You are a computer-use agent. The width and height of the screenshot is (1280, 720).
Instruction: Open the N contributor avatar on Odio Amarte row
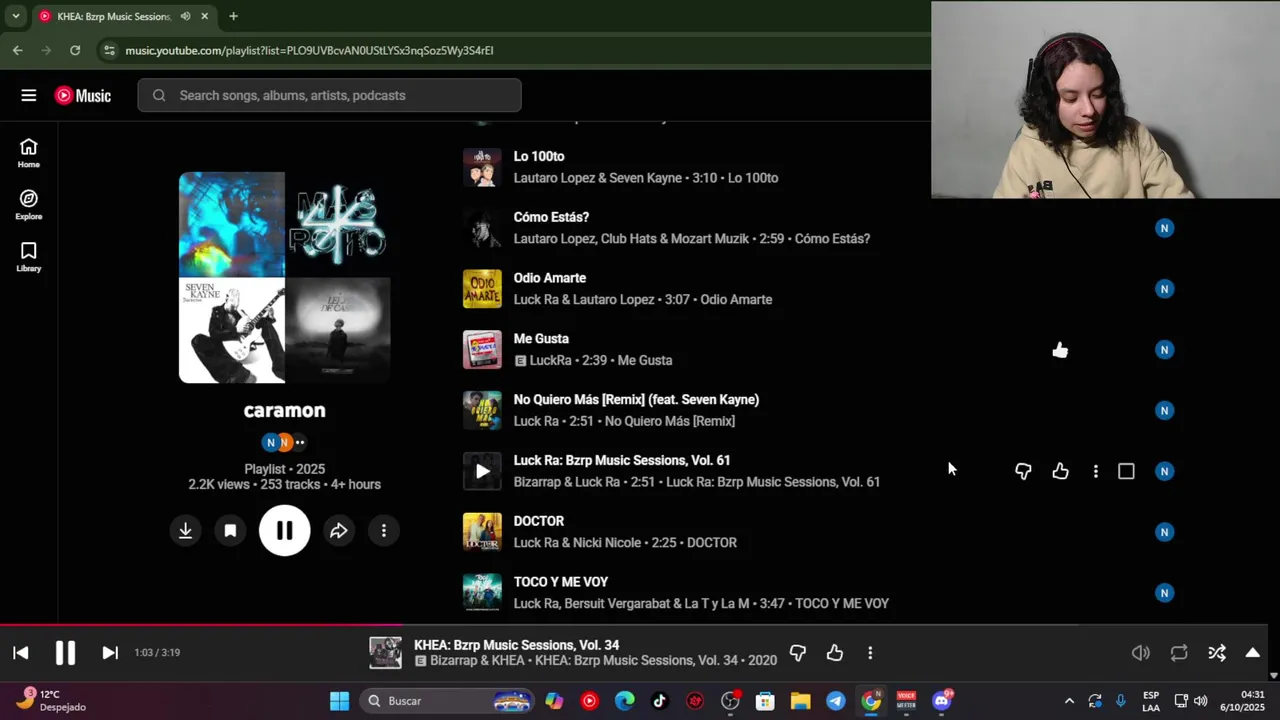[x=1164, y=289]
